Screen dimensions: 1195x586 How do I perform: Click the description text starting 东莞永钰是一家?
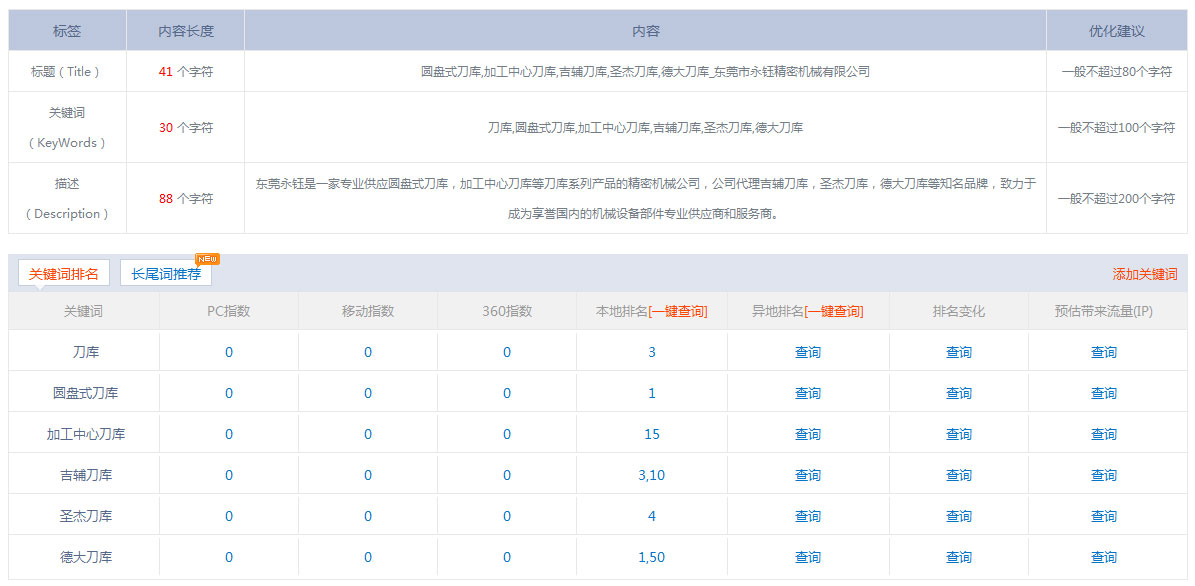646,198
